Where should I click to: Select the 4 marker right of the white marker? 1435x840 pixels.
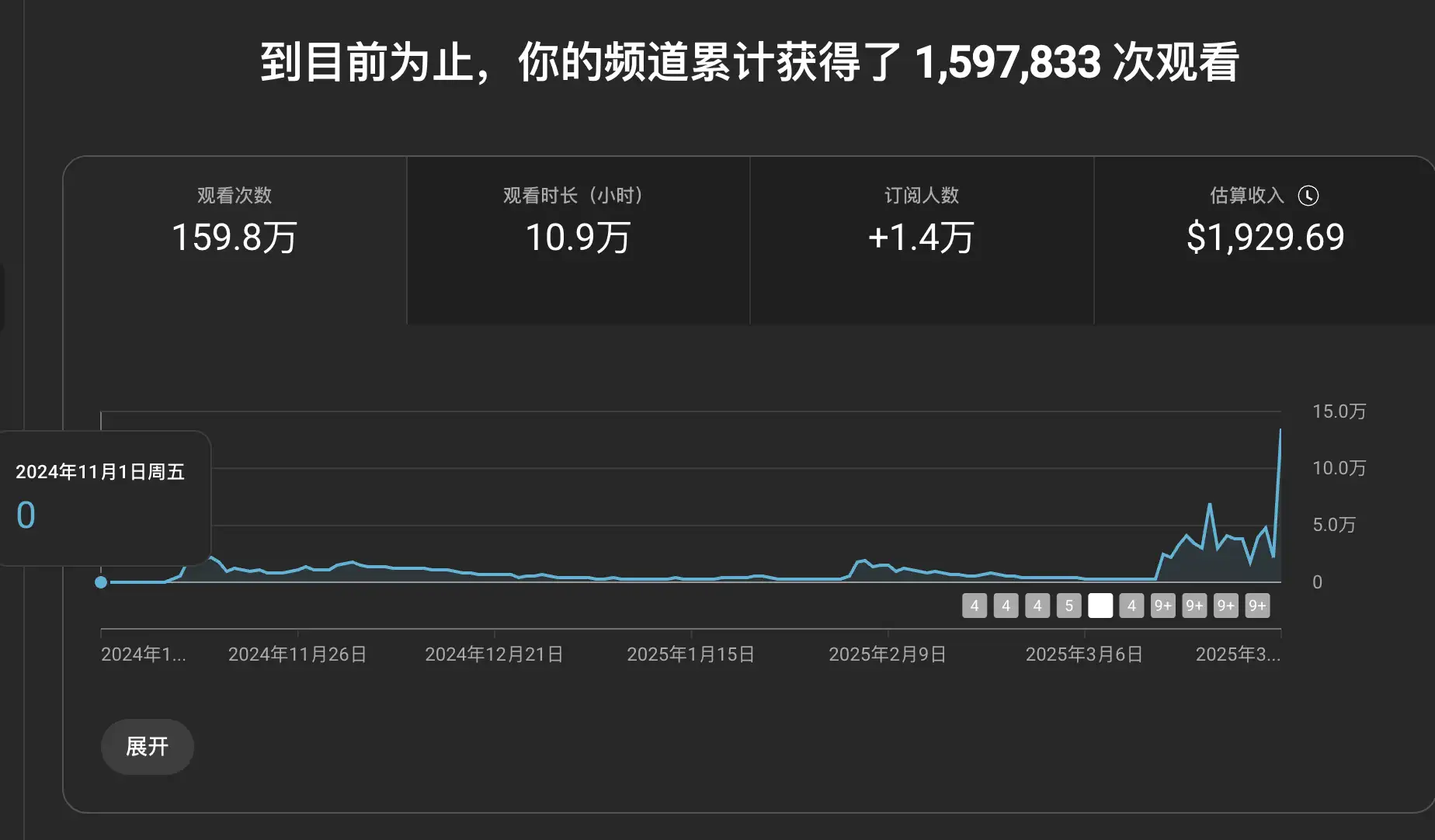click(x=1131, y=606)
